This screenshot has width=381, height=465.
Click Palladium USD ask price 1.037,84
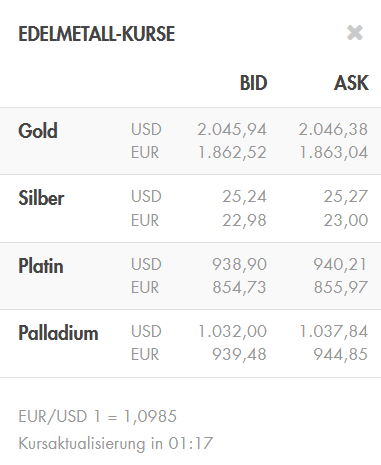tap(333, 331)
